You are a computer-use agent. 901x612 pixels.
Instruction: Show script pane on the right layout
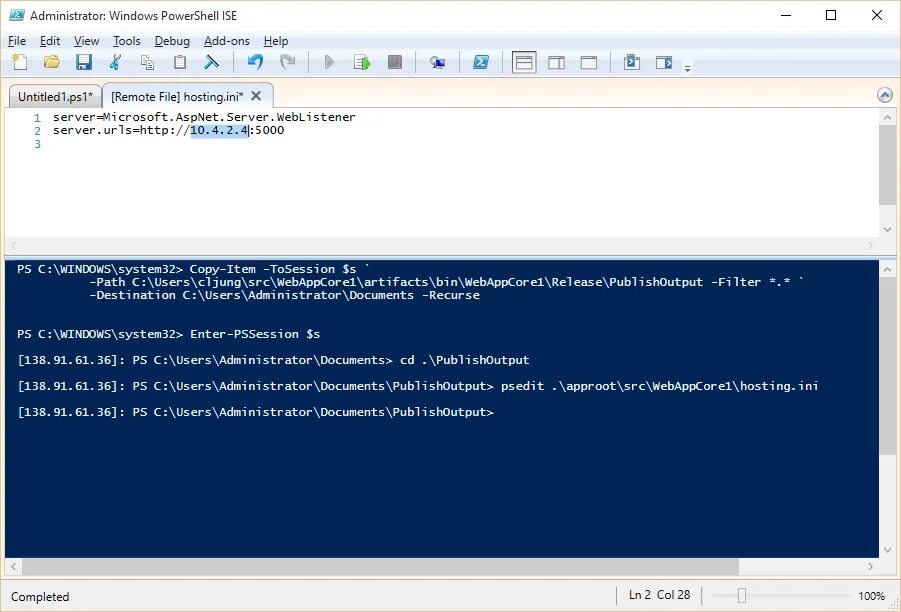[x=556, y=62]
